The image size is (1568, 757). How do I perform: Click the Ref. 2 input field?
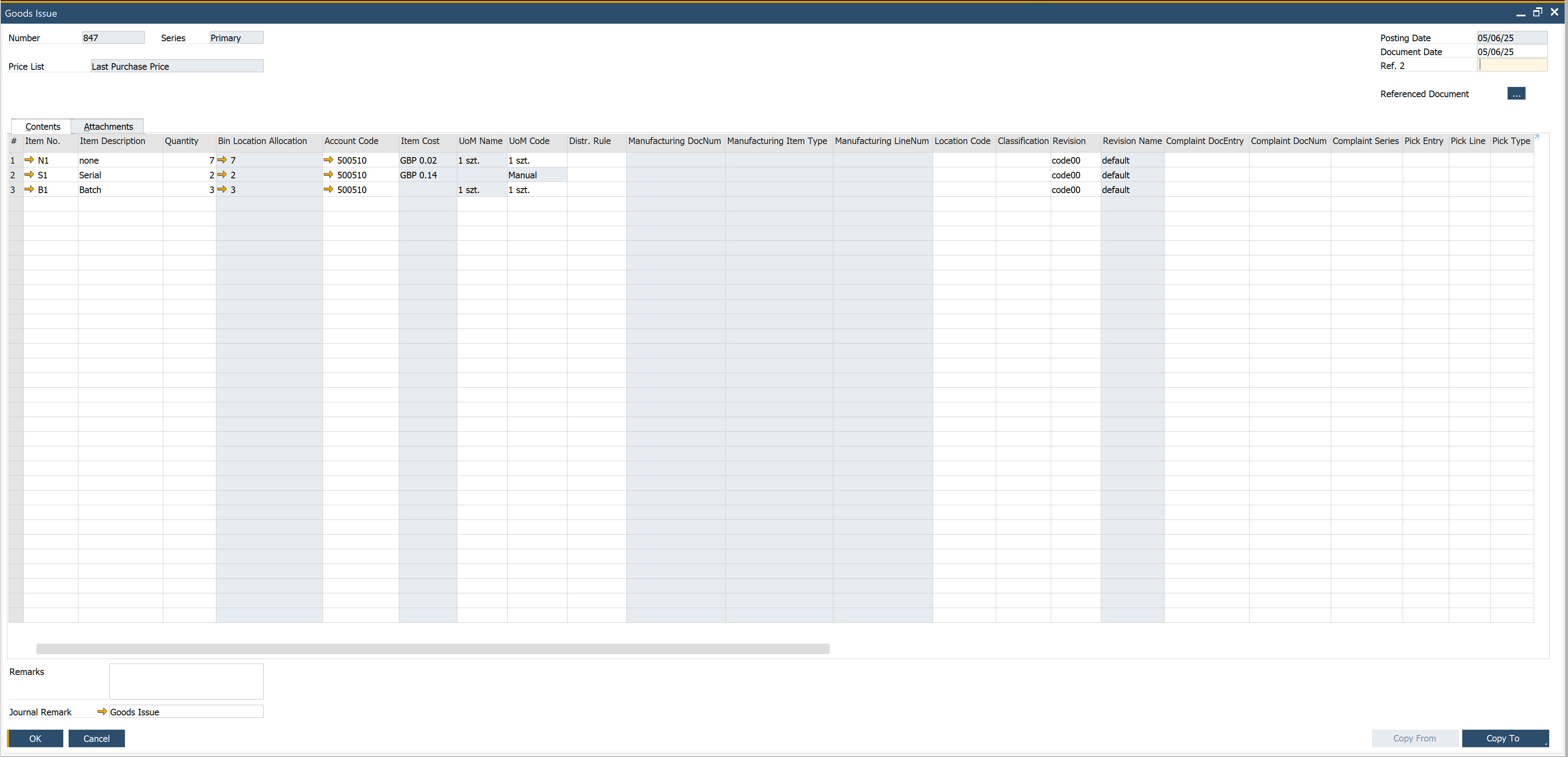pyautogui.click(x=1512, y=66)
